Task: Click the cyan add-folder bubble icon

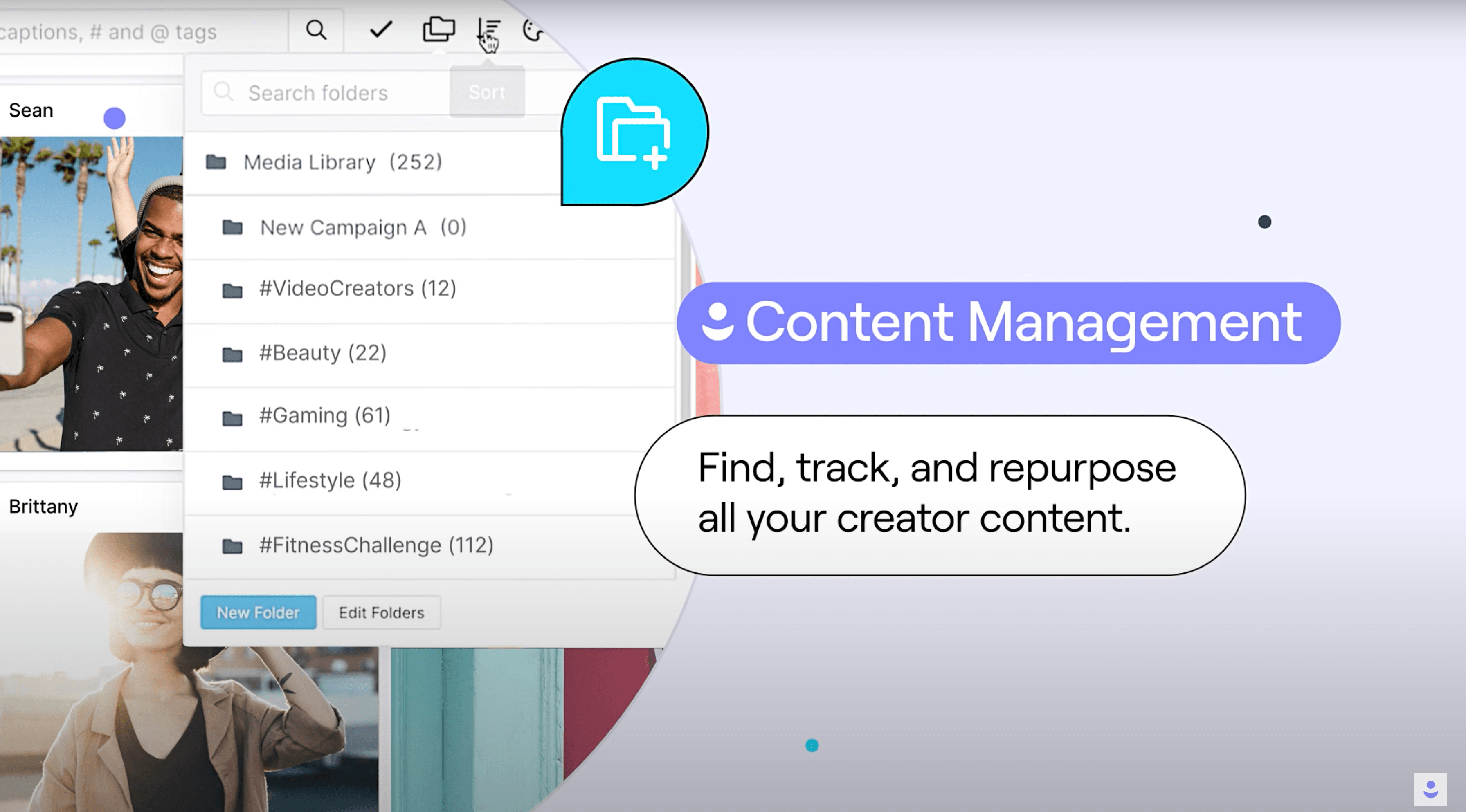Action: point(634,132)
